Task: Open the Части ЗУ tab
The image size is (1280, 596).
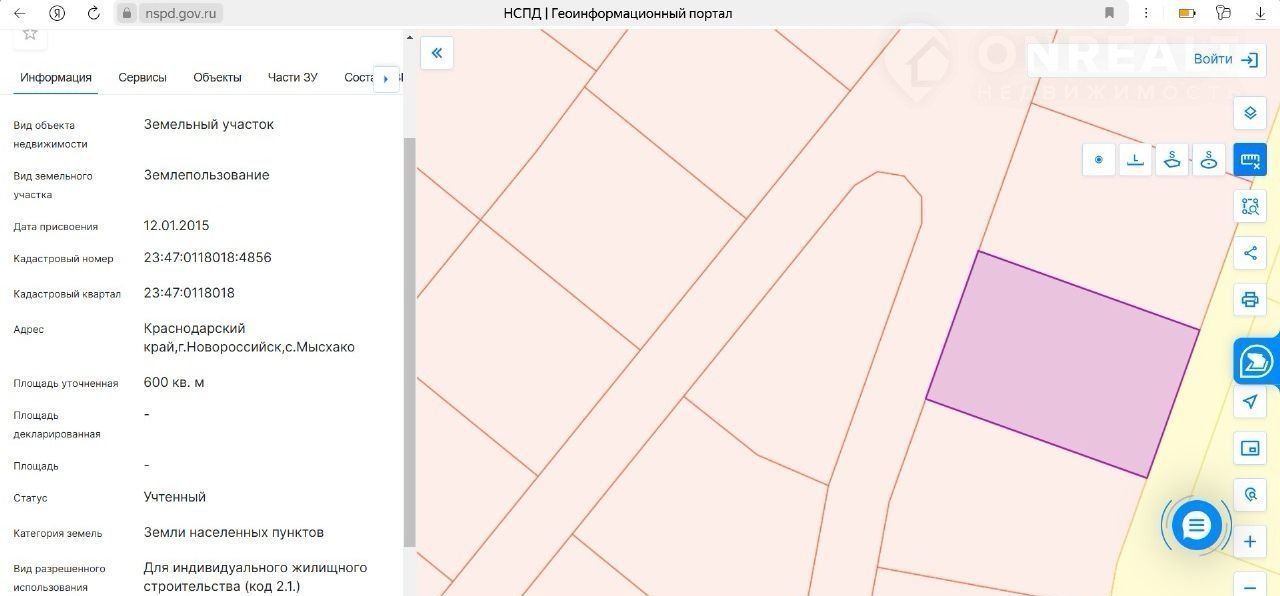Action: (292, 77)
